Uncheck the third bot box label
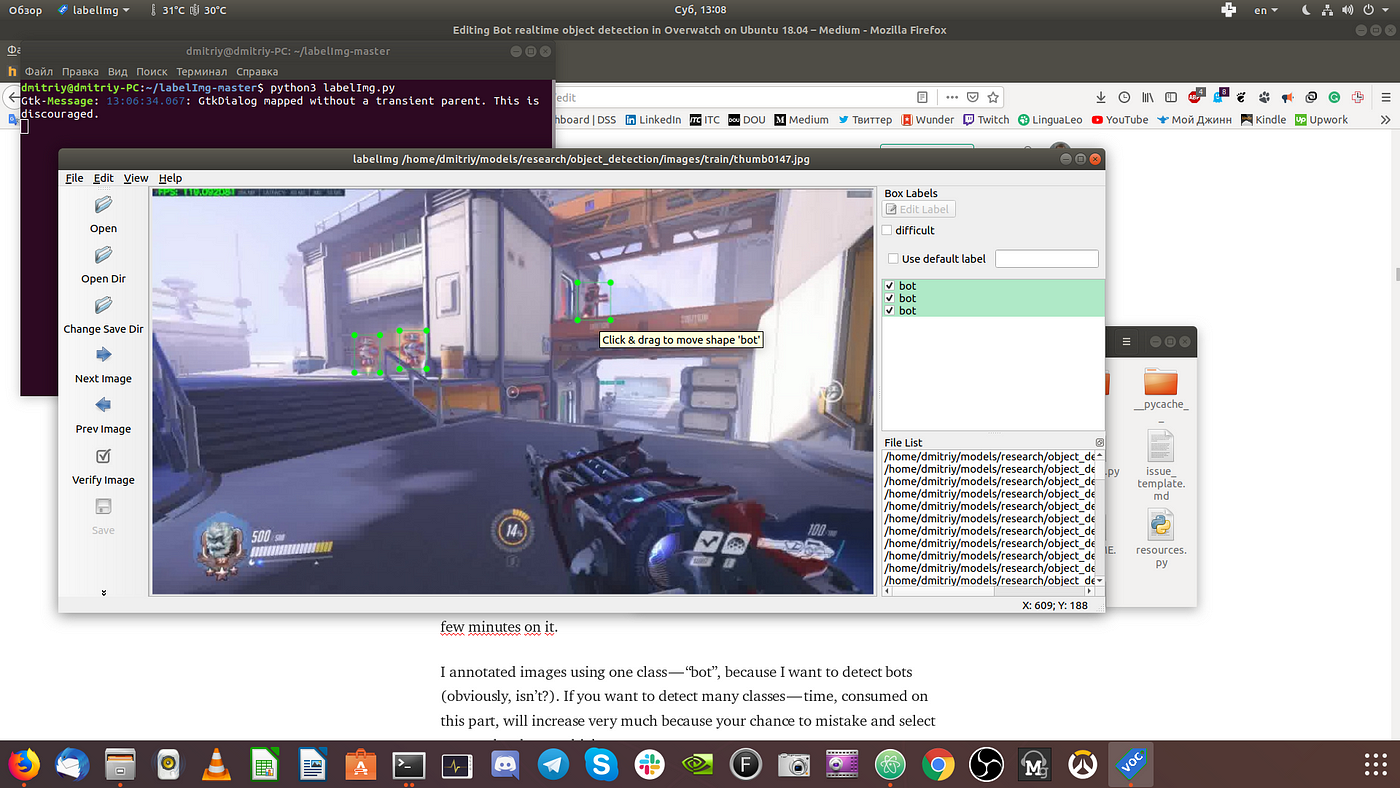Image resolution: width=1400 pixels, height=788 pixels. (x=889, y=311)
